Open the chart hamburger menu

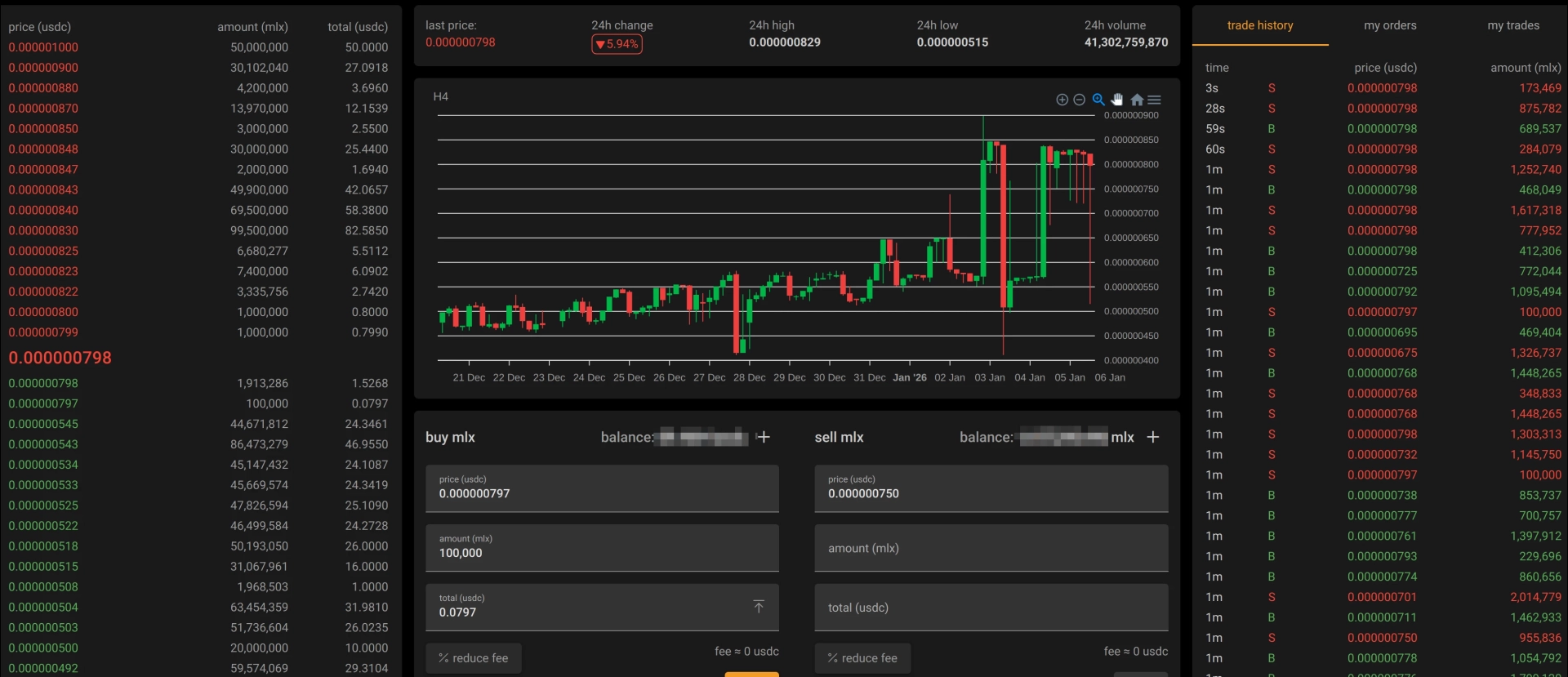pyautogui.click(x=1154, y=100)
